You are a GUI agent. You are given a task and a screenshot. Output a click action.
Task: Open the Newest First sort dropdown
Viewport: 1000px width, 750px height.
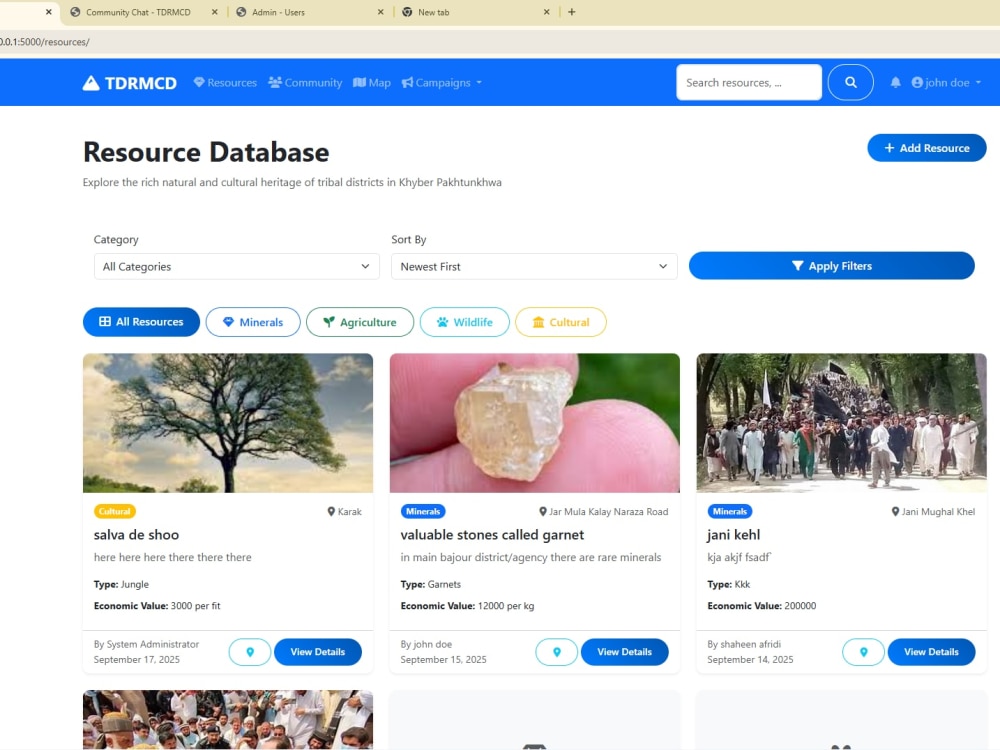[534, 267]
